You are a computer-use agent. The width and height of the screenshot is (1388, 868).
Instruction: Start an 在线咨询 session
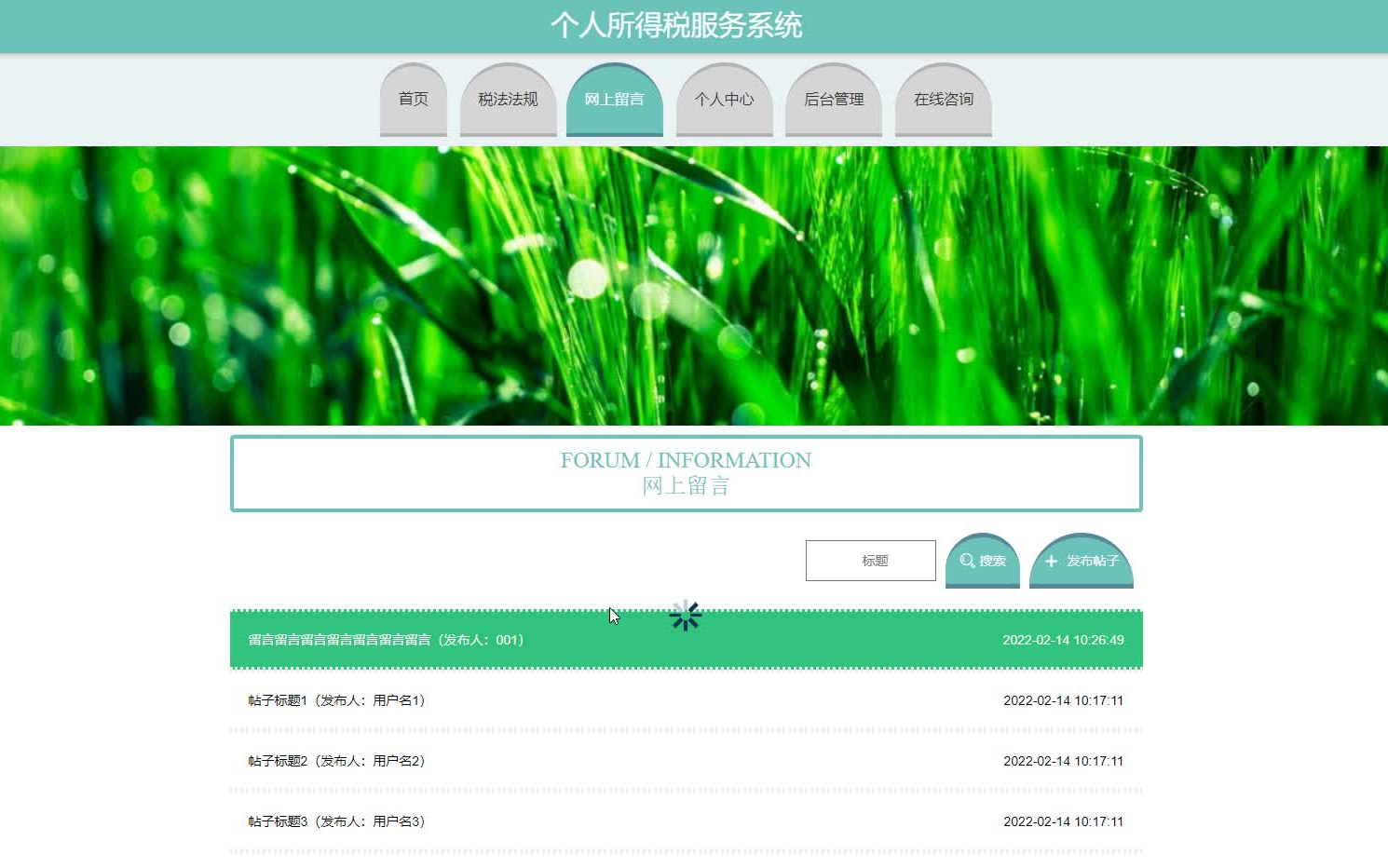click(x=944, y=98)
